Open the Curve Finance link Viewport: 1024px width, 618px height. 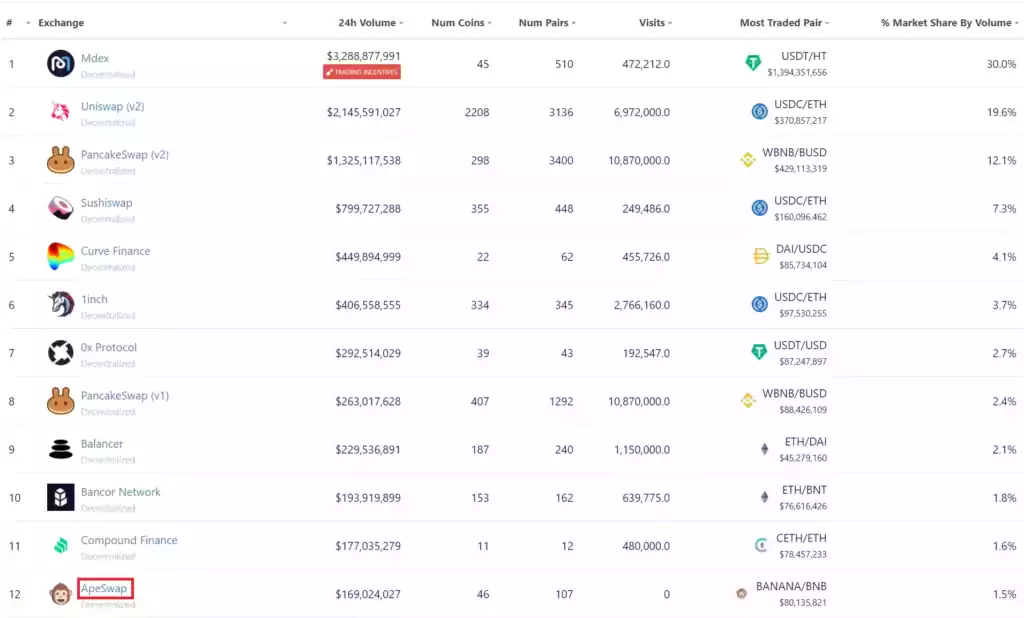(115, 251)
